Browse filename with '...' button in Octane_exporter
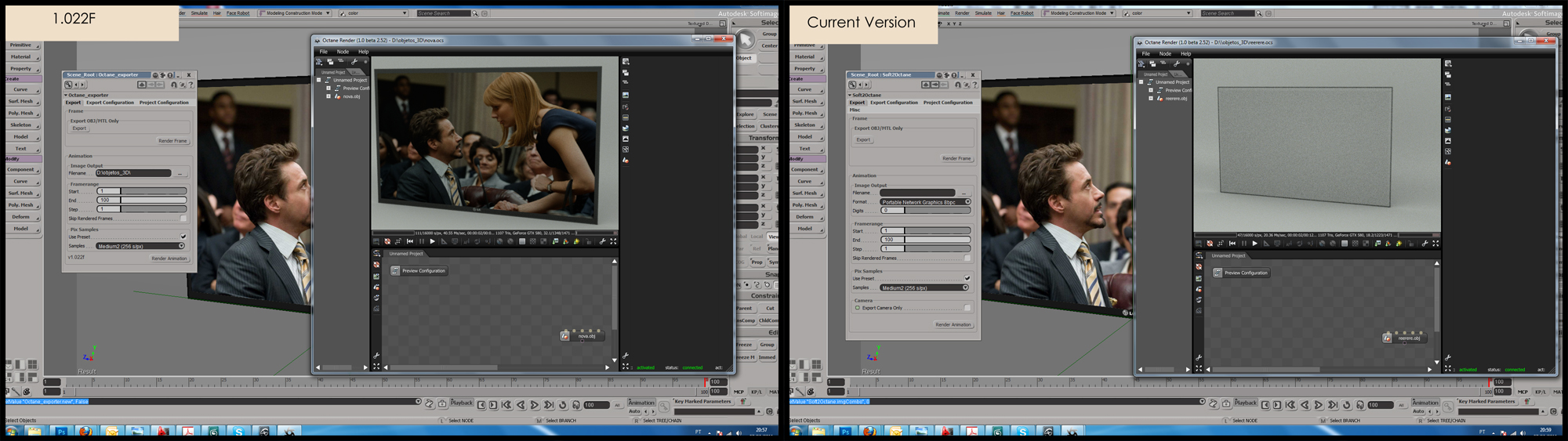 tap(180, 173)
